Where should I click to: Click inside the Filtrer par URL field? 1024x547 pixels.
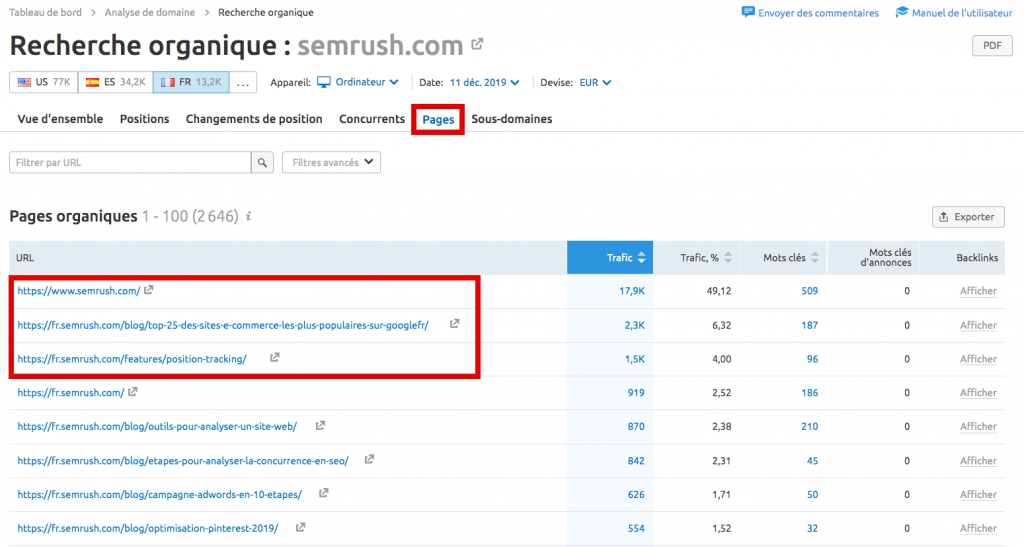point(130,163)
